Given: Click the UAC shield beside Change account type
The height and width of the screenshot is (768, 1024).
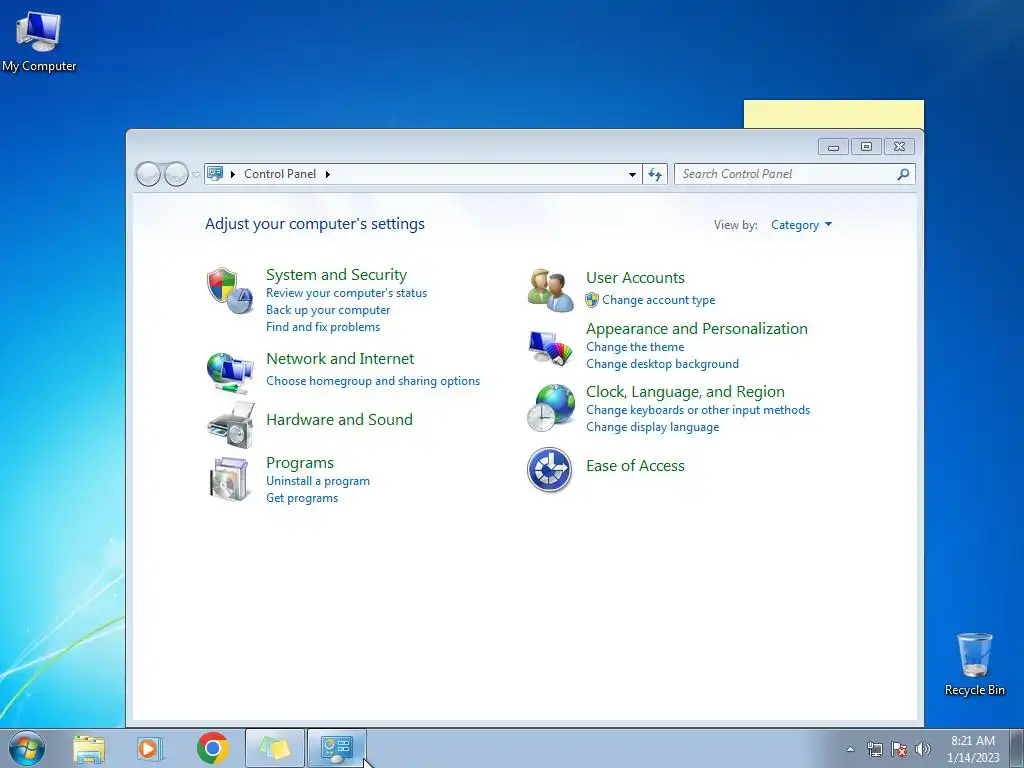Looking at the screenshot, I should (592, 300).
